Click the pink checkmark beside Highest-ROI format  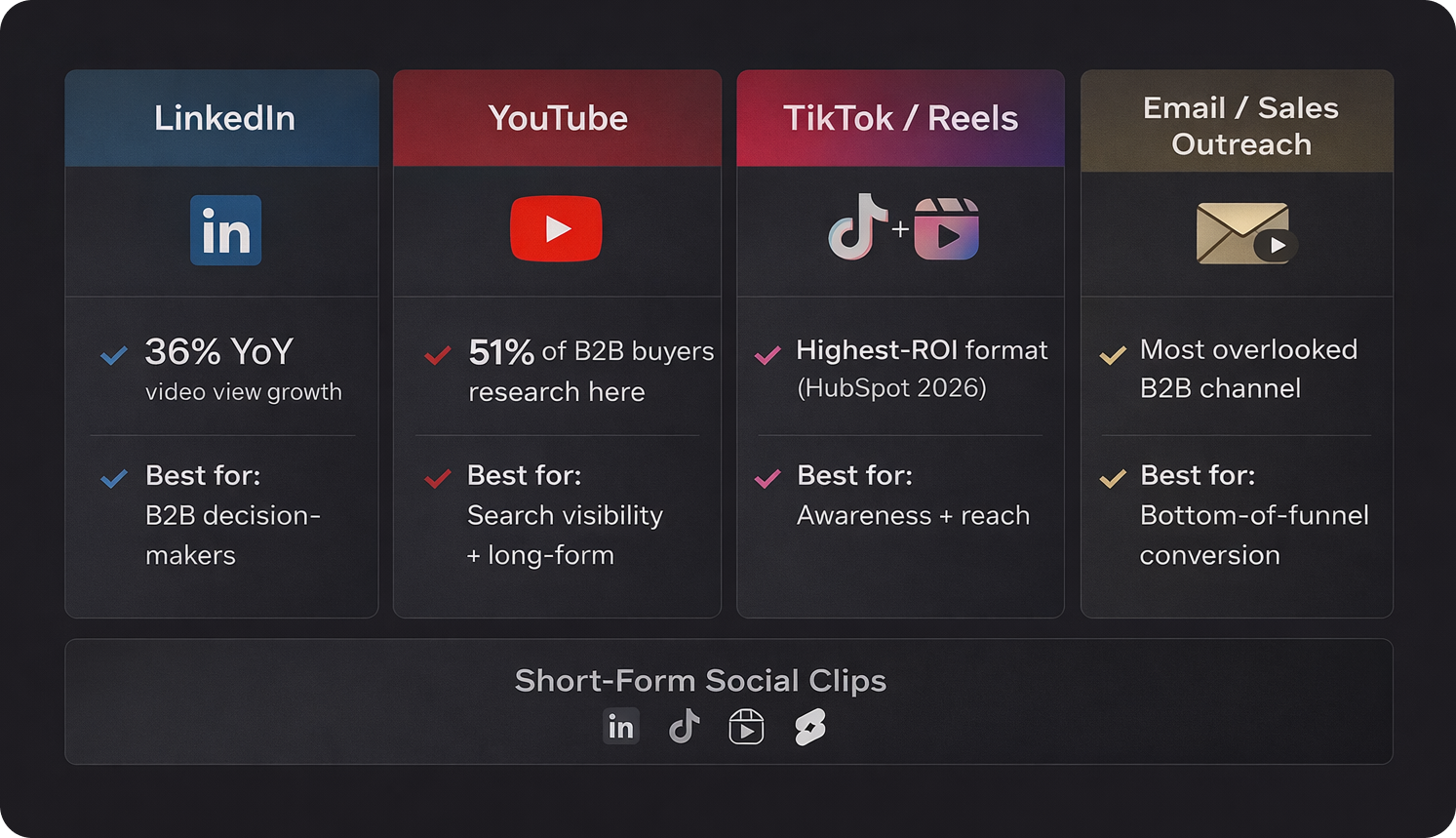(x=767, y=355)
